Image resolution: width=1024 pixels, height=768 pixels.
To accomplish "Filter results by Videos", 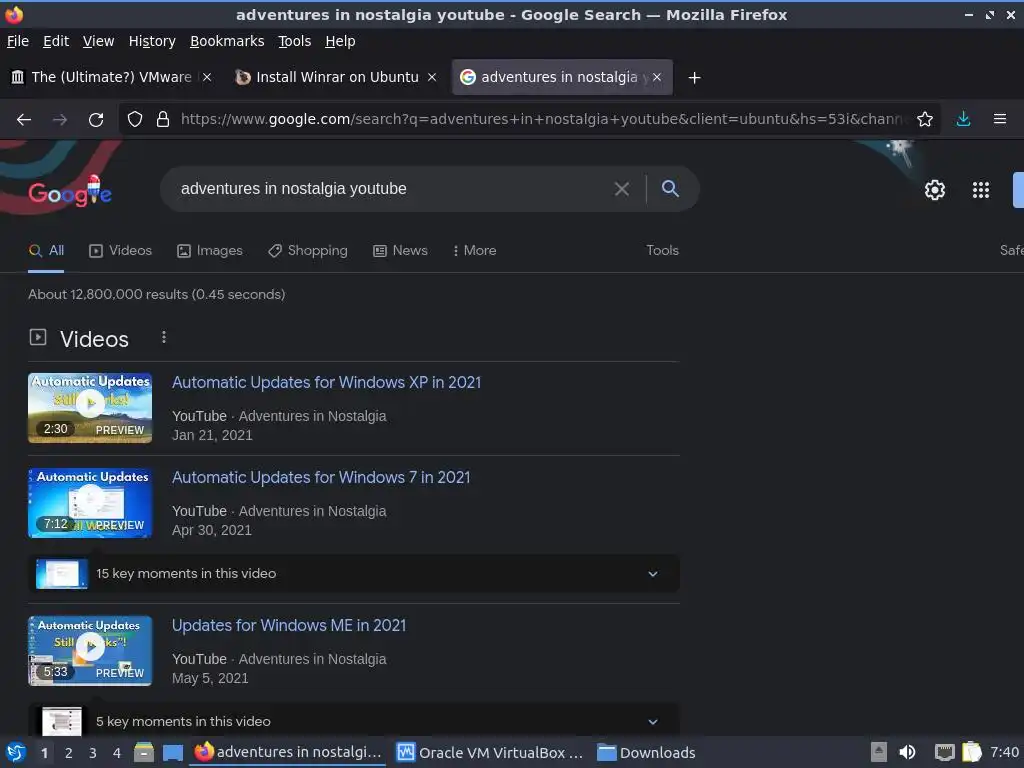I will pyautogui.click(x=120, y=251).
